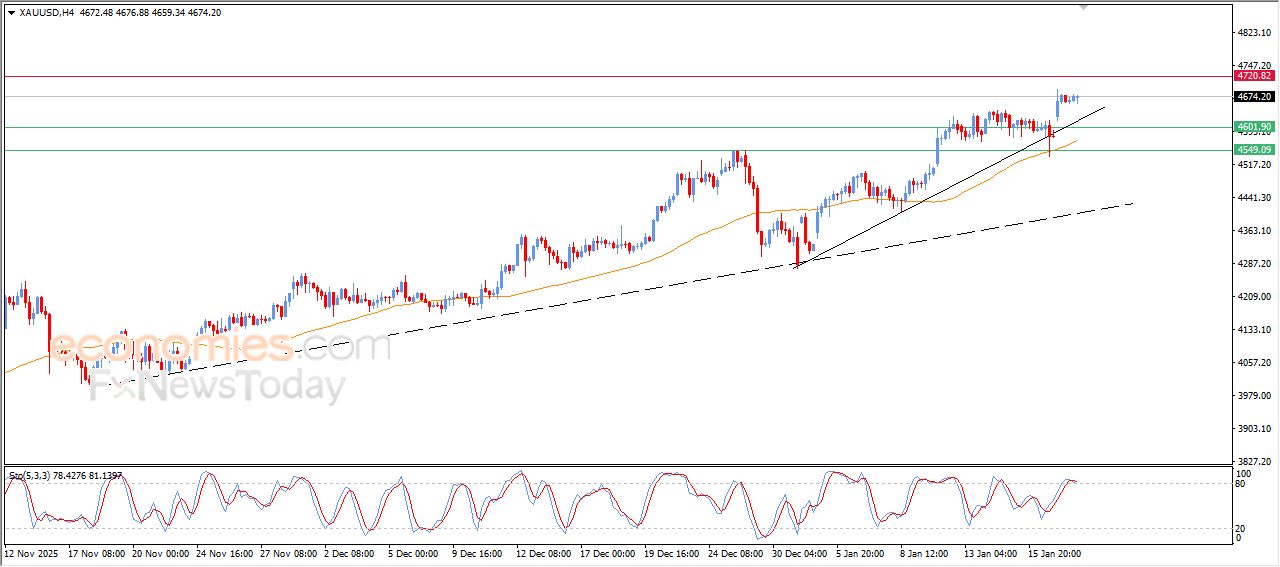Image resolution: width=1280 pixels, height=567 pixels.
Task: Click the 3827.20 price axis value
Action: [1253, 462]
